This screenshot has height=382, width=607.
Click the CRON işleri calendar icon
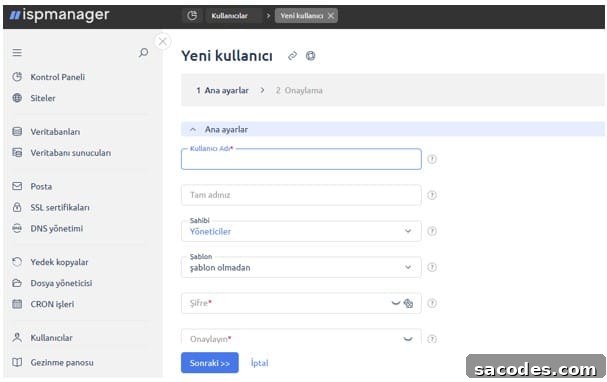pyautogui.click(x=17, y=304)
